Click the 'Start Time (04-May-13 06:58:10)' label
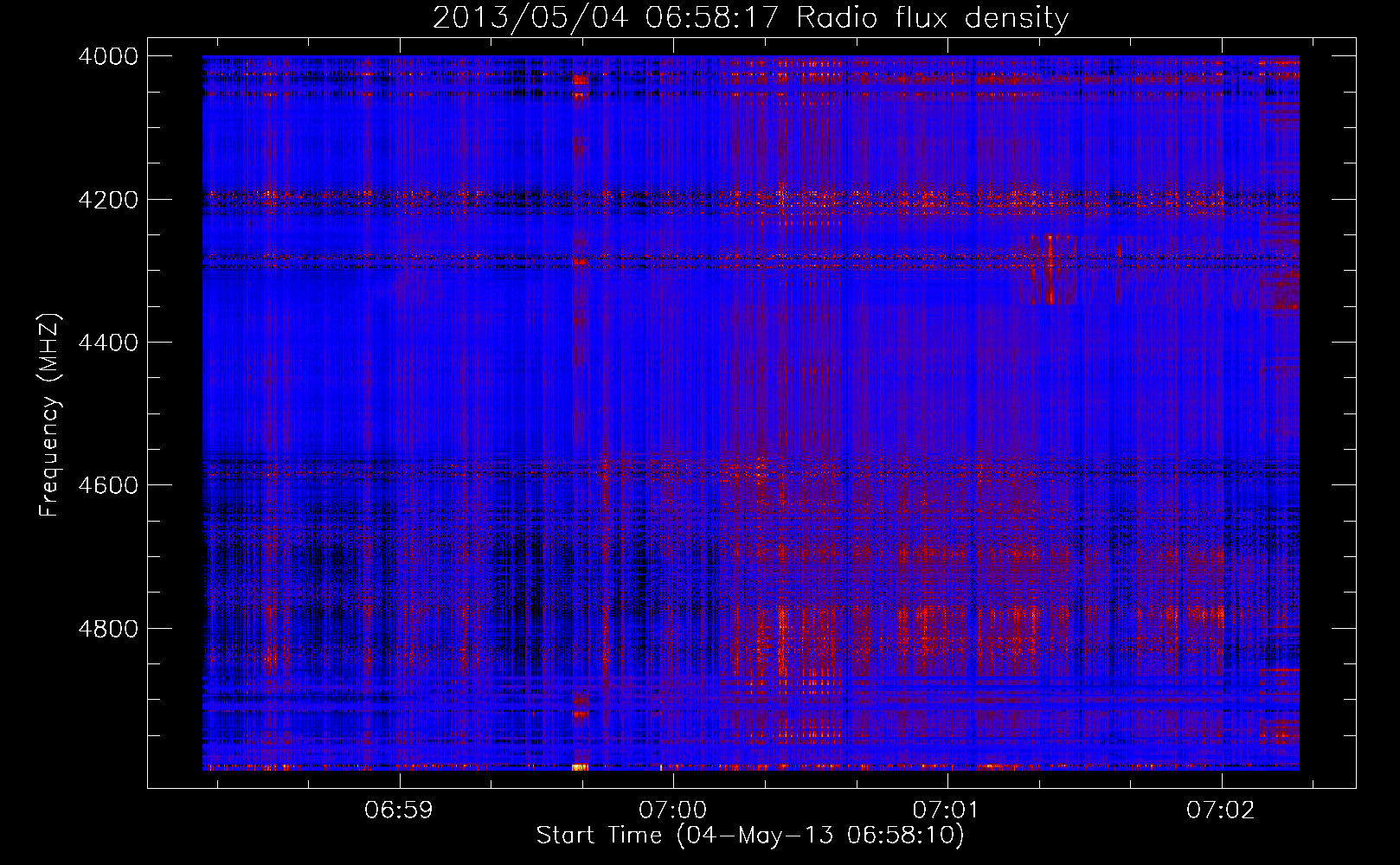Image resolution: width=1400 pixels, height=865 pixels. coord(750,836)
